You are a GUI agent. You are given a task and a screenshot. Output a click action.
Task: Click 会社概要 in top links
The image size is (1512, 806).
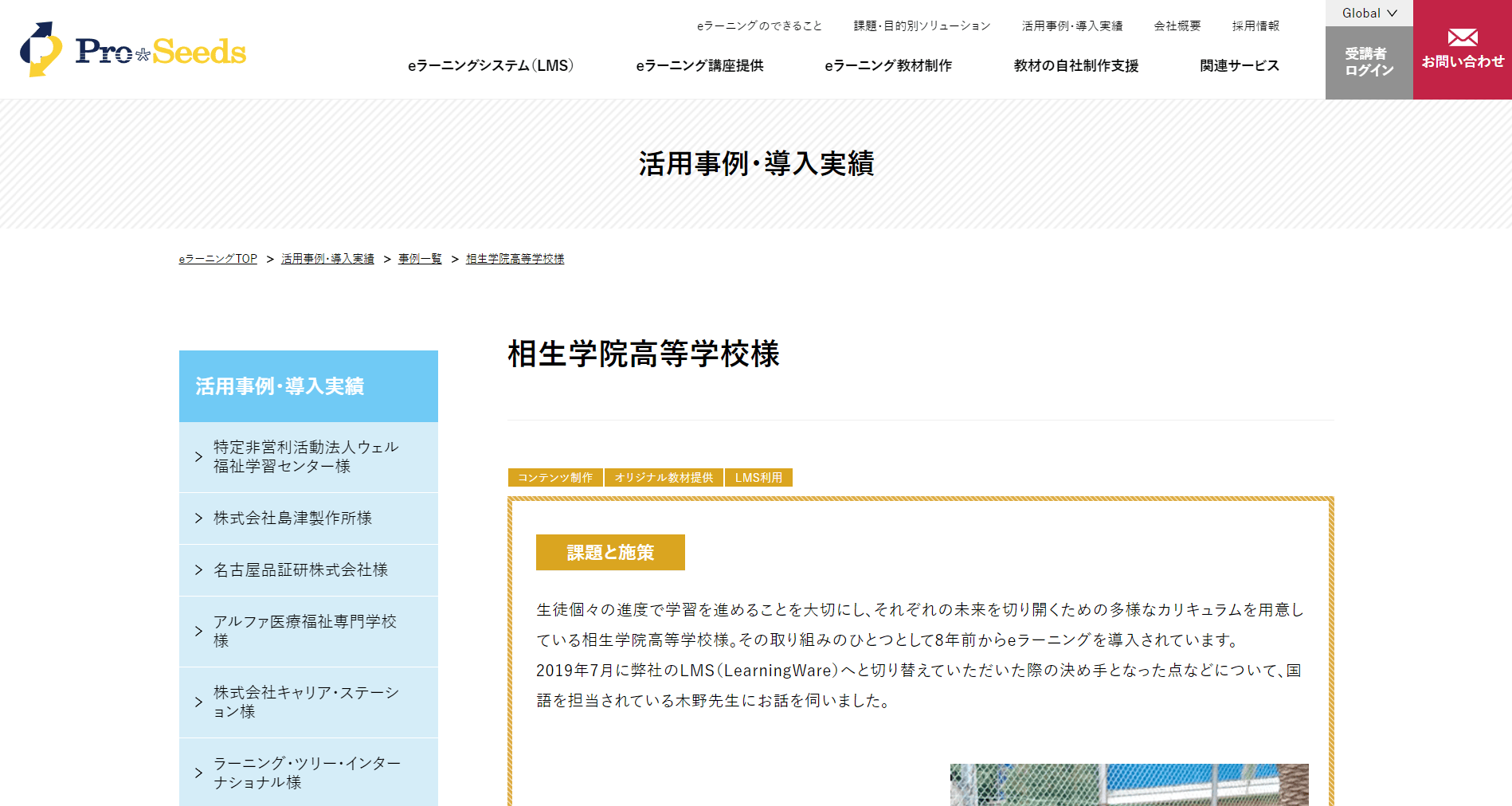(1177, 25)
